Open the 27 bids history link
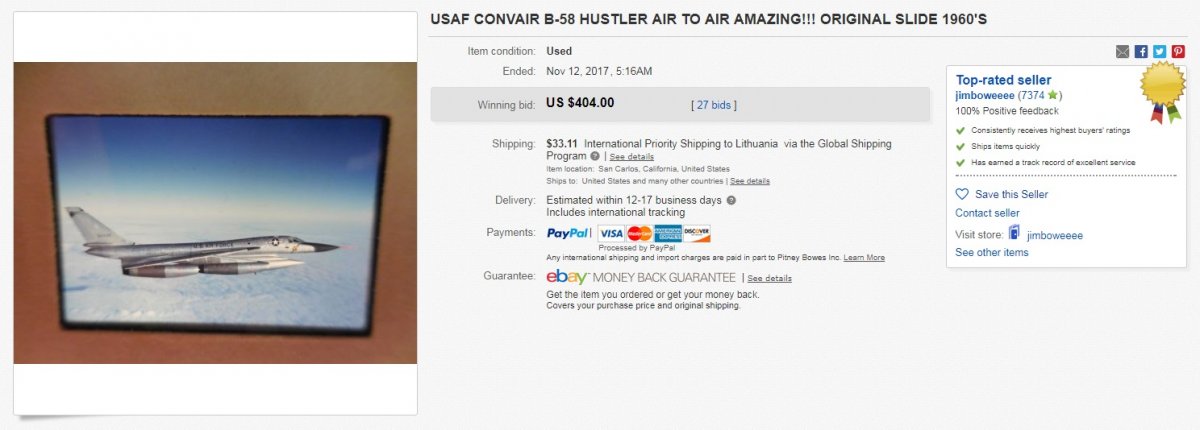The height and width of the screenshot is (430, 1200). 714,104
